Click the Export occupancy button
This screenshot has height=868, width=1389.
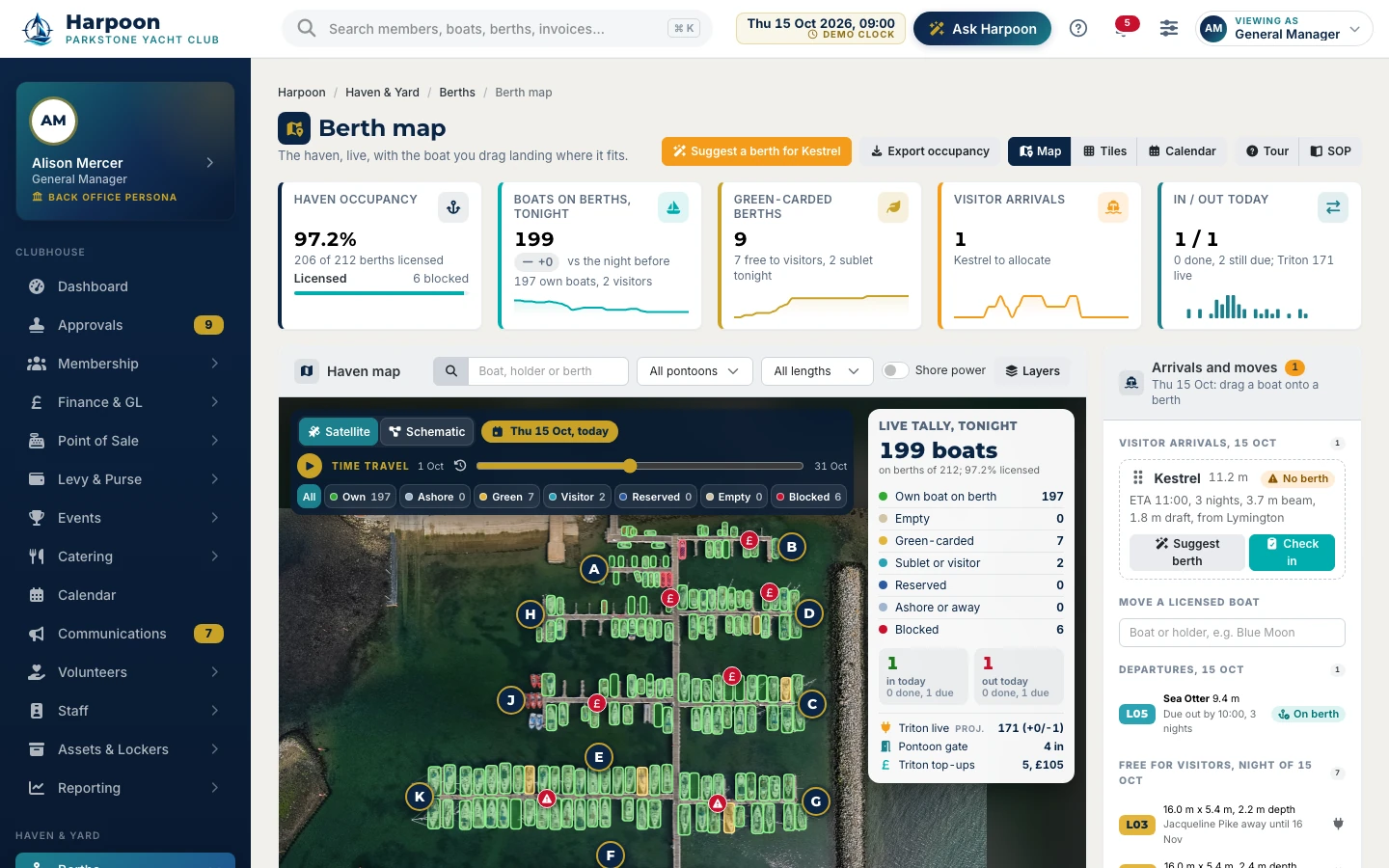930,151
